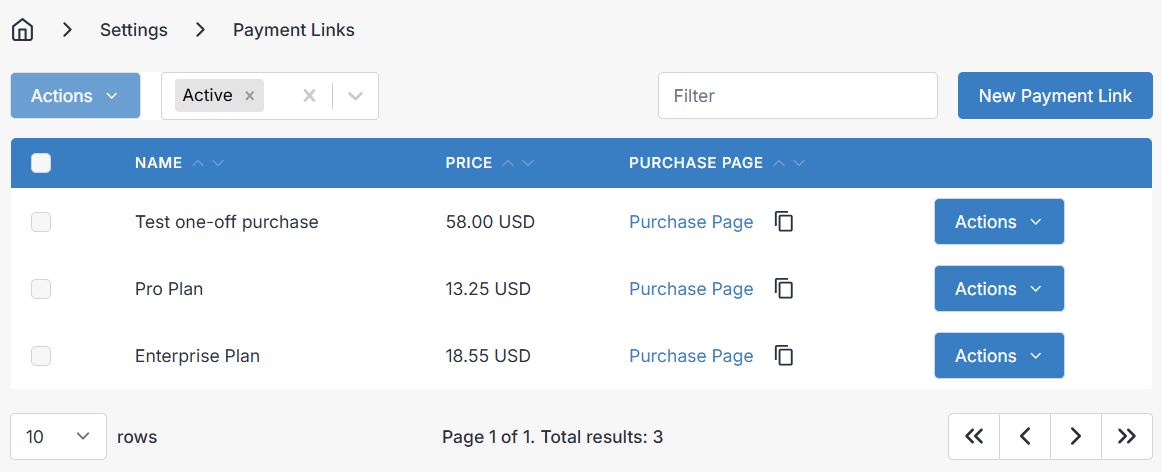
Task: Clear all status filter selections
Action: tap(310, 96)
